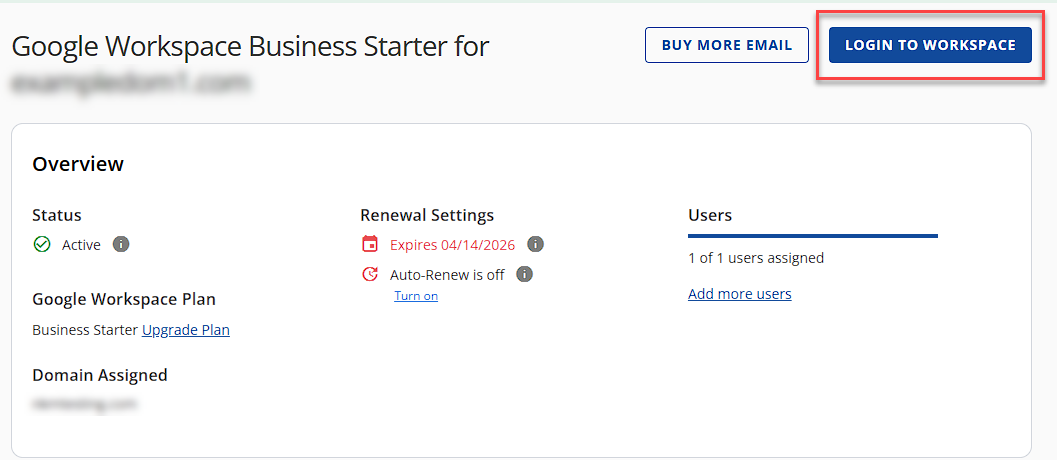Click the green checkmark Active status icon
This screenshot has width=1057, height=460.
point(42,244)
